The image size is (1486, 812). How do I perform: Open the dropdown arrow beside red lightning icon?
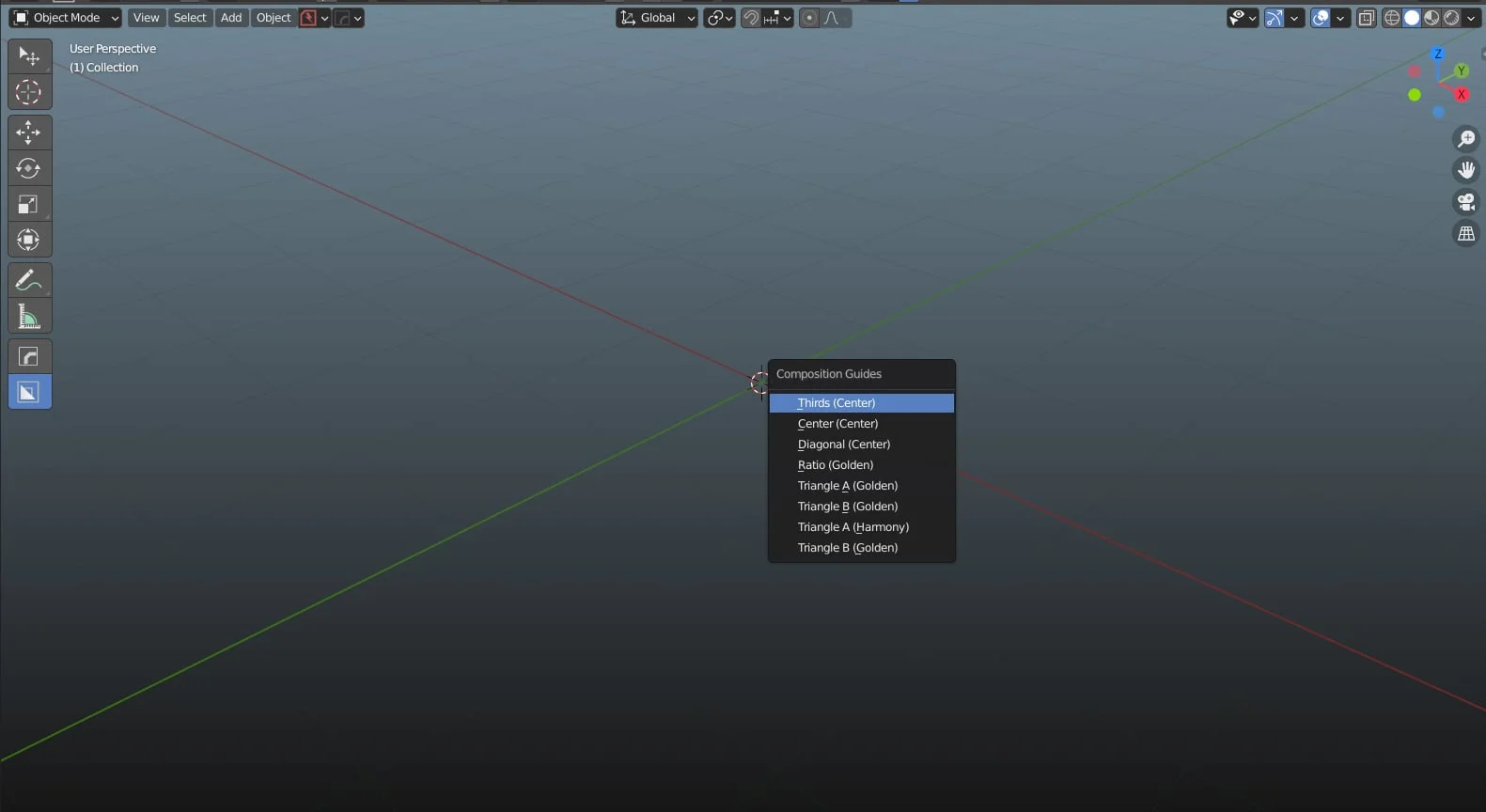coord(325,18)
